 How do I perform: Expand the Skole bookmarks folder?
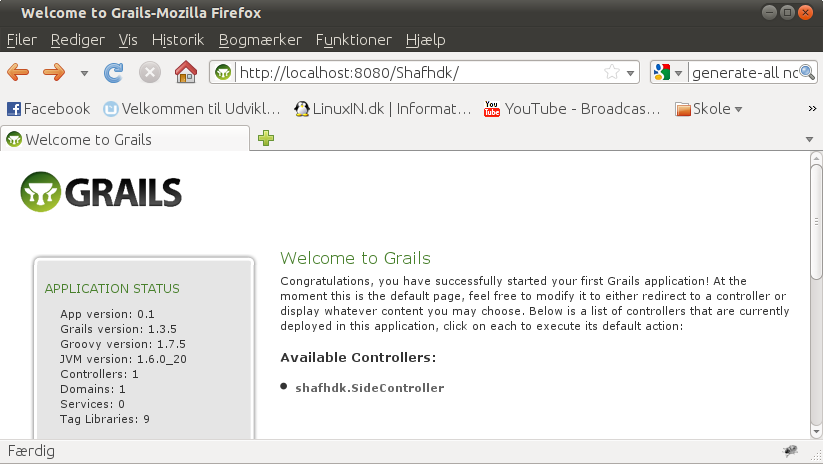pos(709,109)
